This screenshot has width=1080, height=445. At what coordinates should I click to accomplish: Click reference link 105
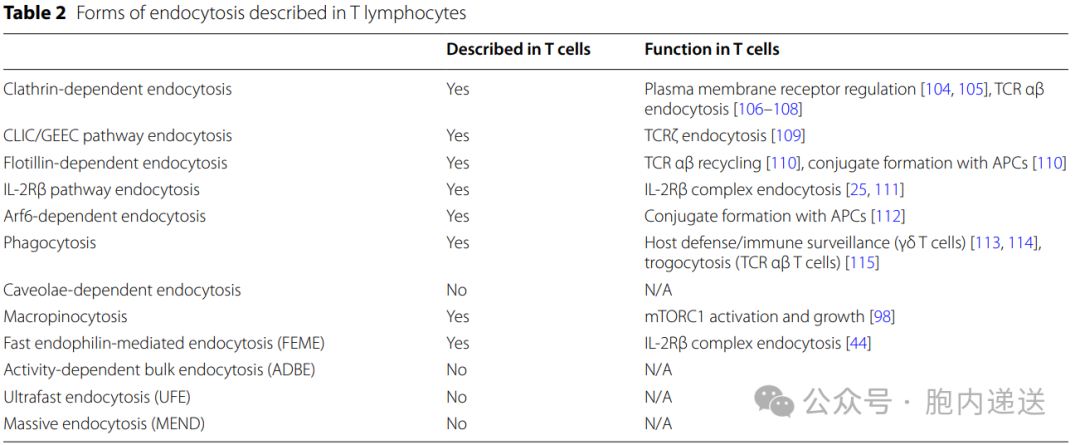pos(970,89)
